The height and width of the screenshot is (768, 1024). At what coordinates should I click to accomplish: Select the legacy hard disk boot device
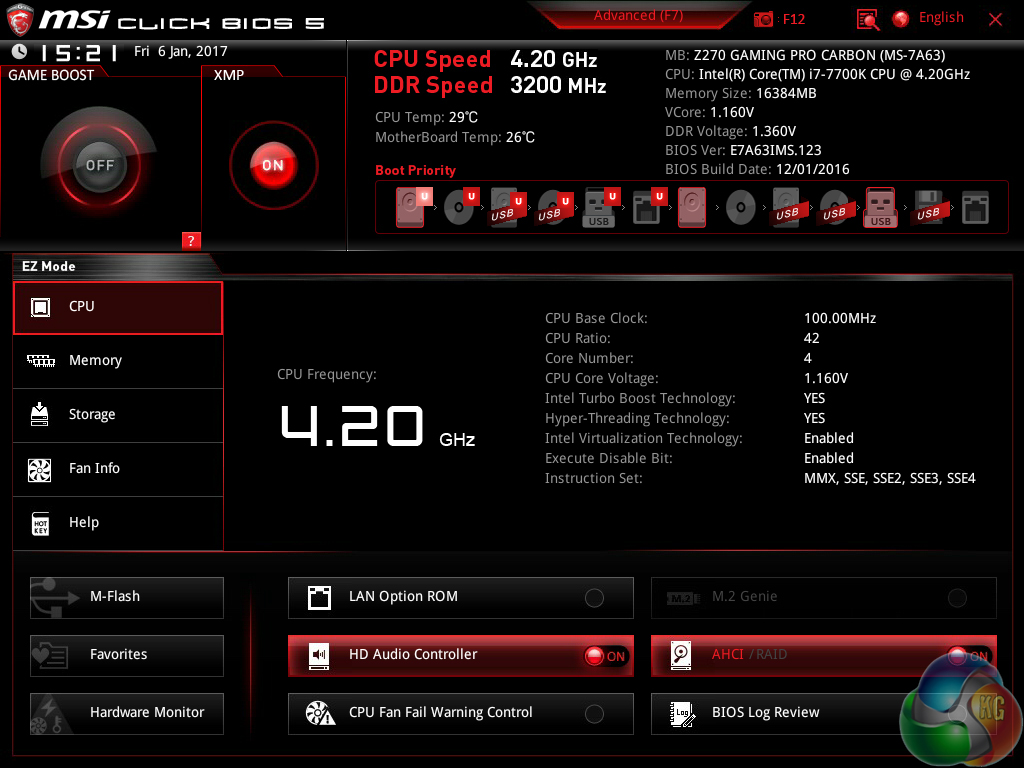[x=692, y=207]
